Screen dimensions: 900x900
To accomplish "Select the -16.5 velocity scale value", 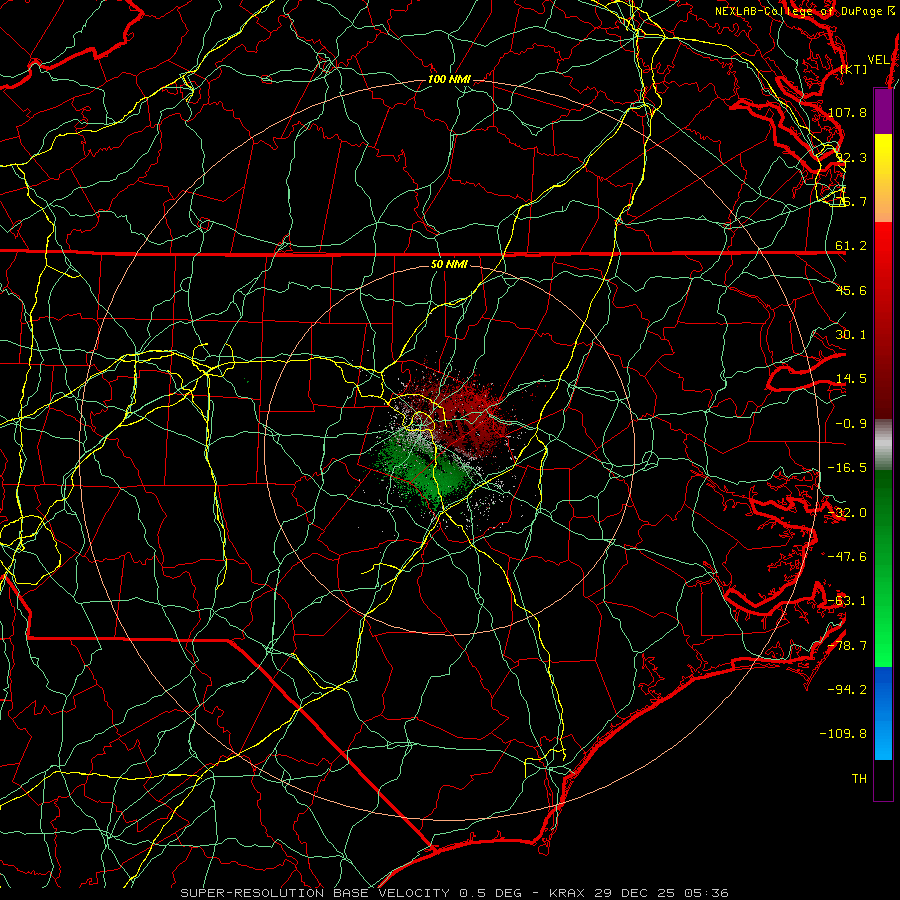I will [848, 468].
